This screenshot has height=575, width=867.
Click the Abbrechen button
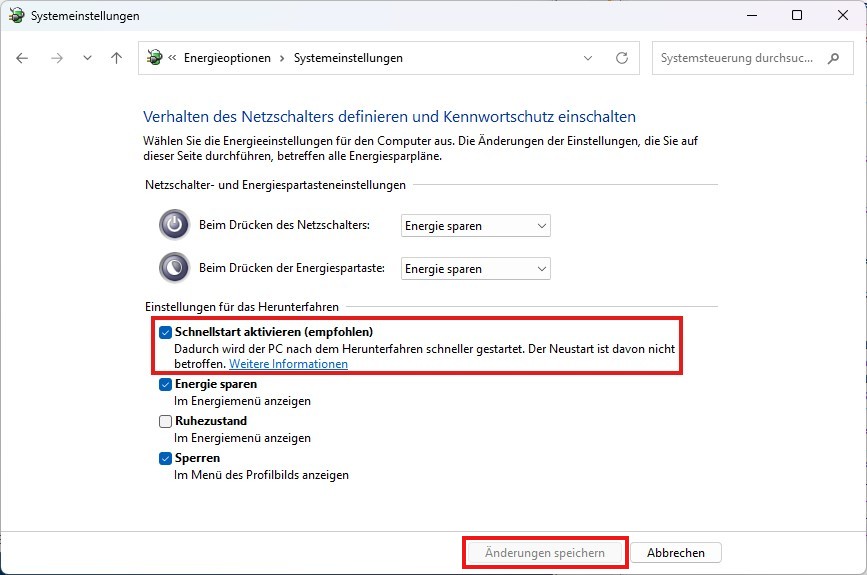(676, 552)
